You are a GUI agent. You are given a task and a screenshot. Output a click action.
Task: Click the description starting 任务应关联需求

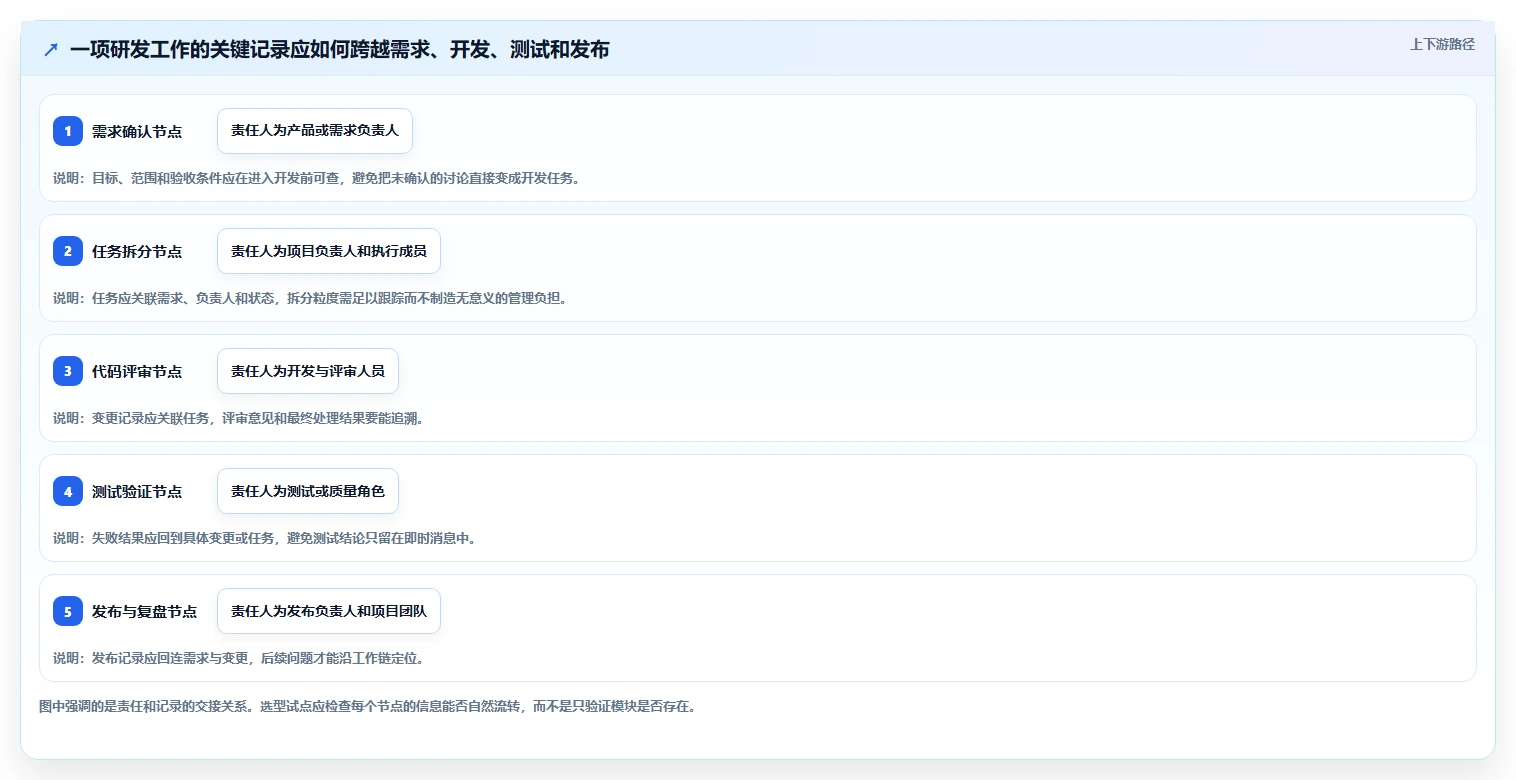310,298
